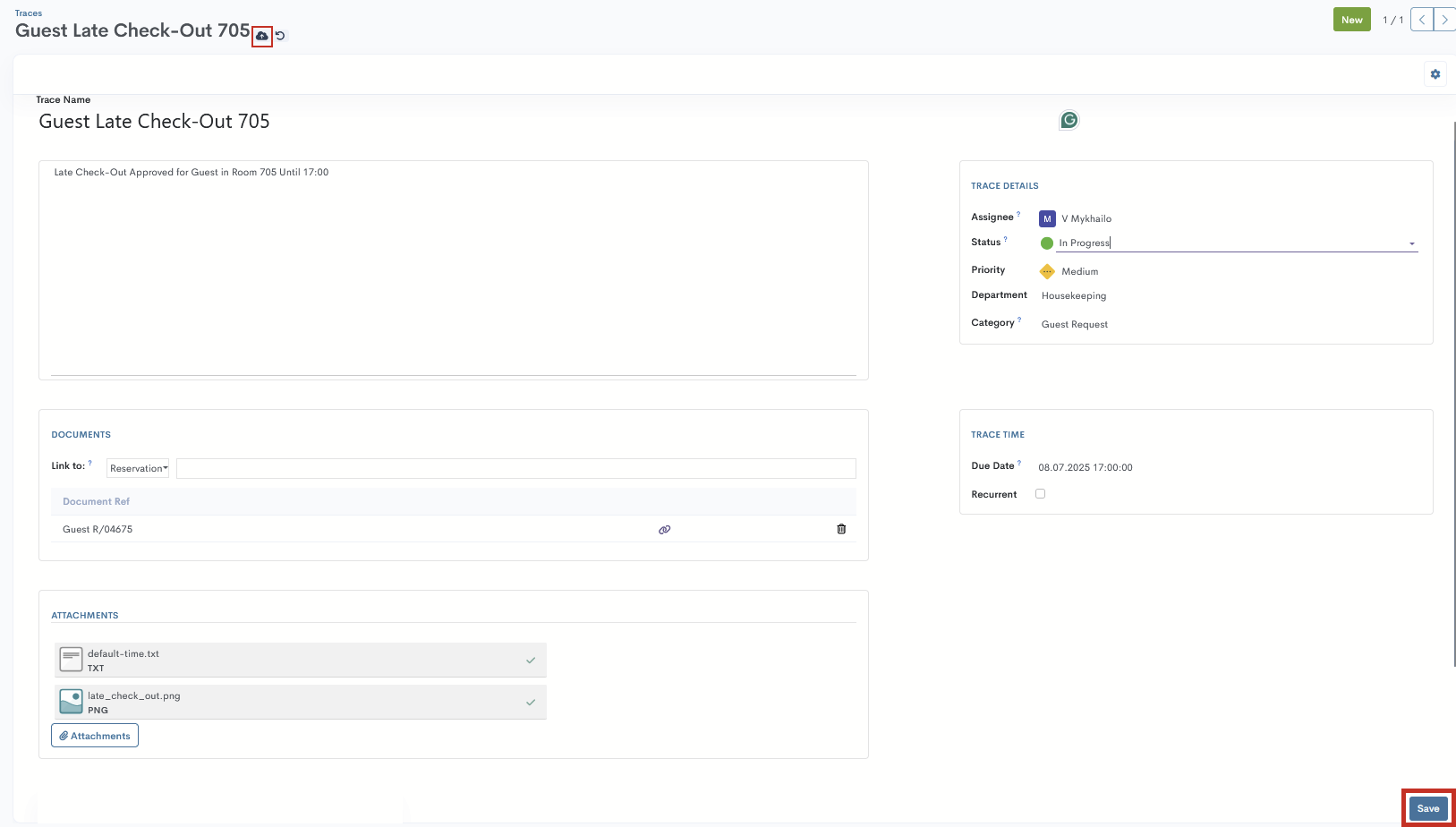Image resolution: width=1456 pixels, height=827 pixels.
Task: Click the Link to document input field
Action: 515,468
